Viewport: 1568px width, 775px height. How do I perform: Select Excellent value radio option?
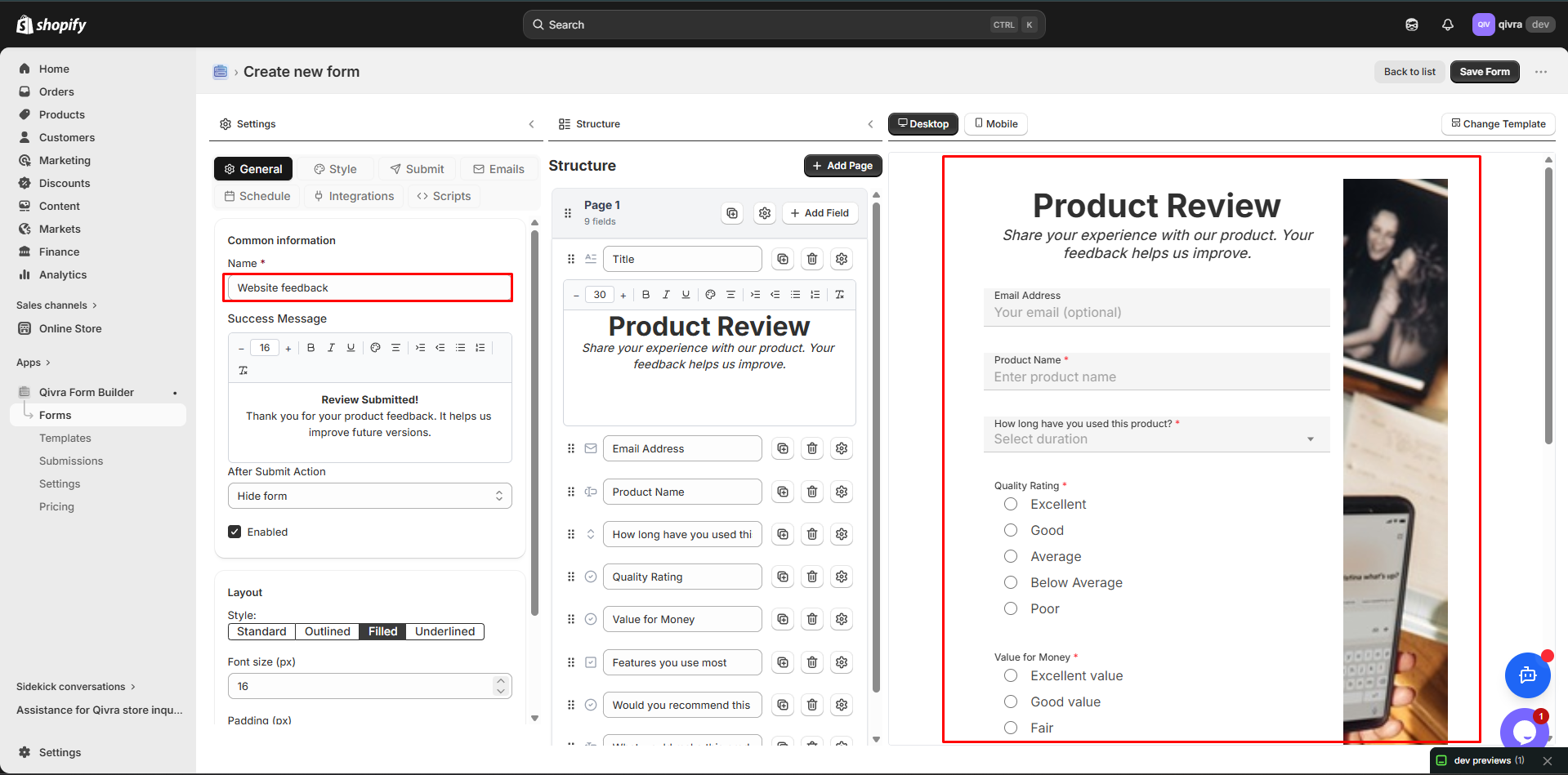click(x=1011, y=676)
